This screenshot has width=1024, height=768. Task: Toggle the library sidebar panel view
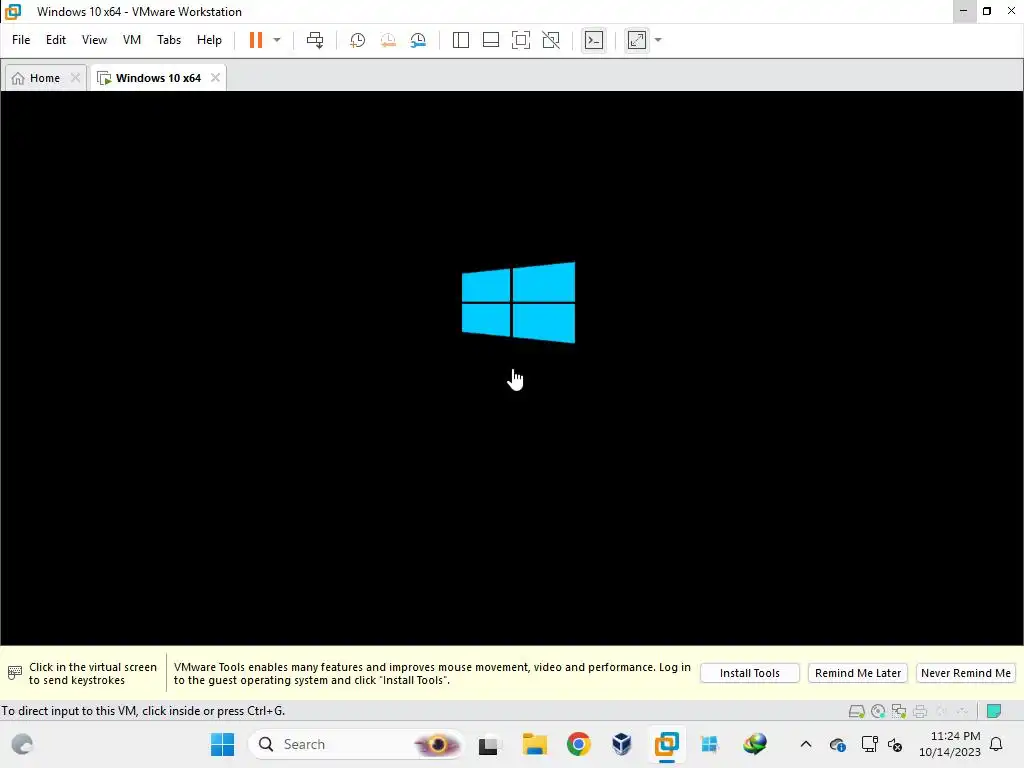(x=460, y=40)
